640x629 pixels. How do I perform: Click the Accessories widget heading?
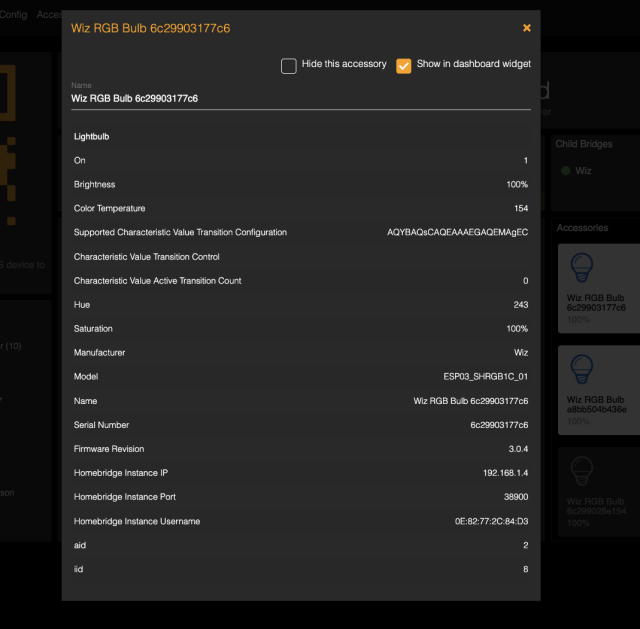582,228
